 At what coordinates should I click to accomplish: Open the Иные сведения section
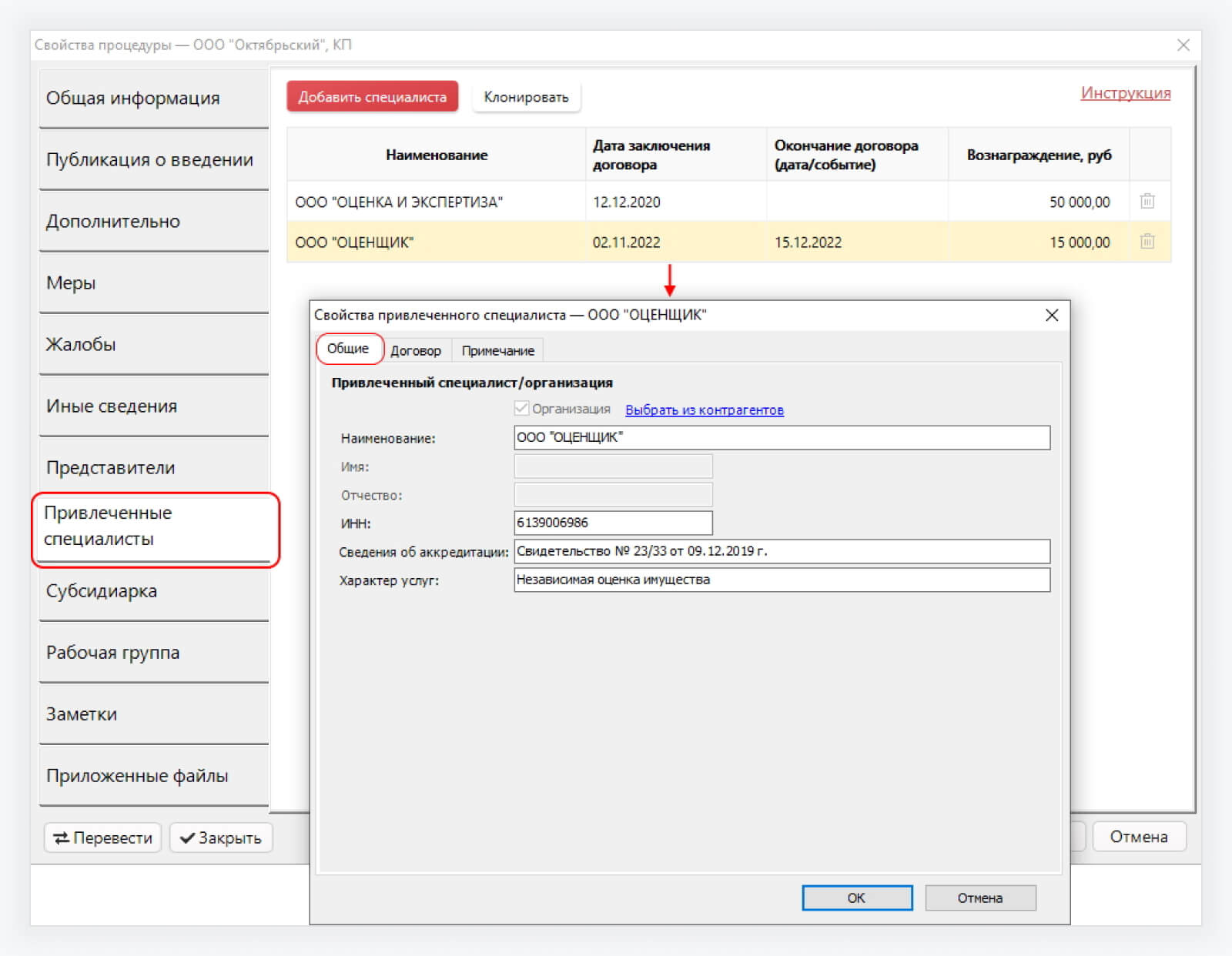[x=154, y=406]
